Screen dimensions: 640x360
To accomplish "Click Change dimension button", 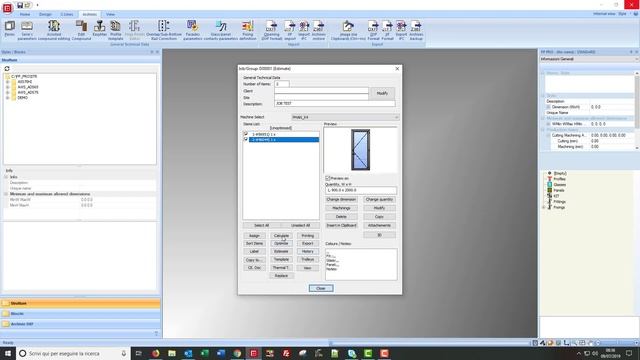I will point(341,200).
